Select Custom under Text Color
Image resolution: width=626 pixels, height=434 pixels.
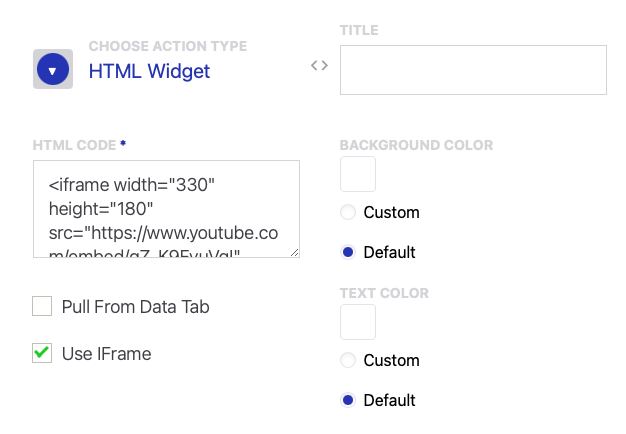pos(348,360)
